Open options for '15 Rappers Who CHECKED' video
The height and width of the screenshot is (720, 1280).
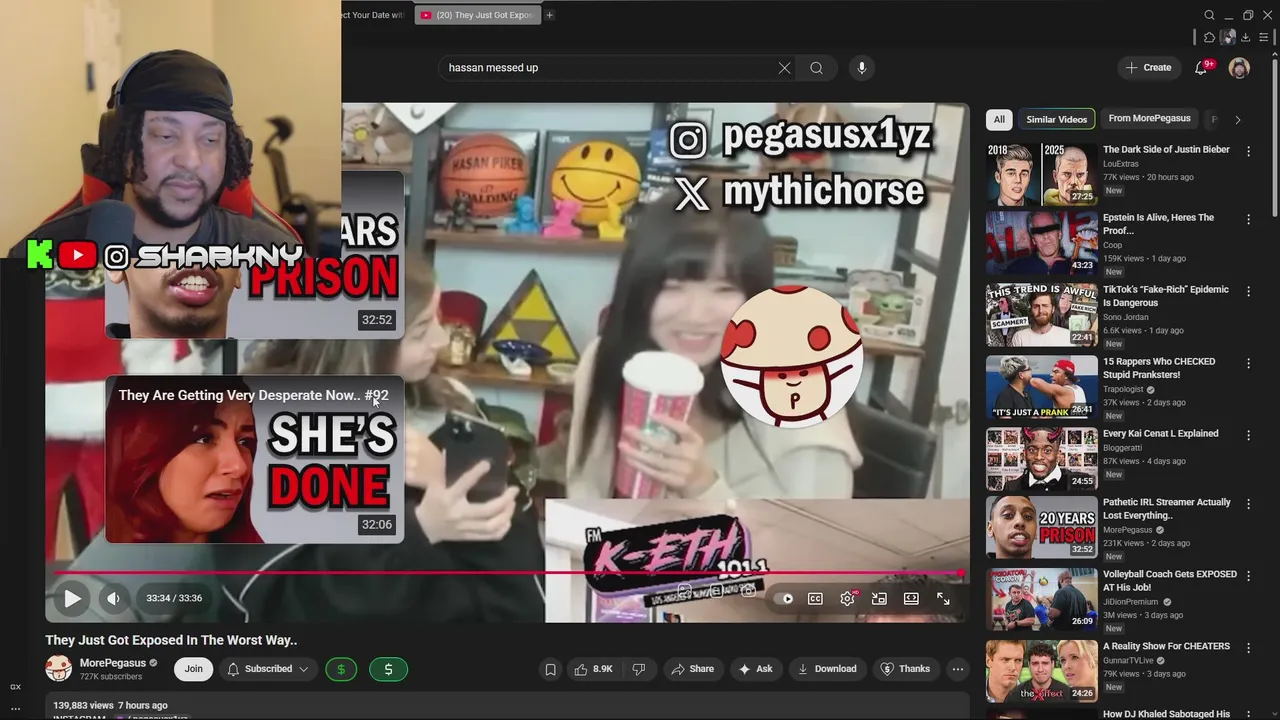[1248, 362]
